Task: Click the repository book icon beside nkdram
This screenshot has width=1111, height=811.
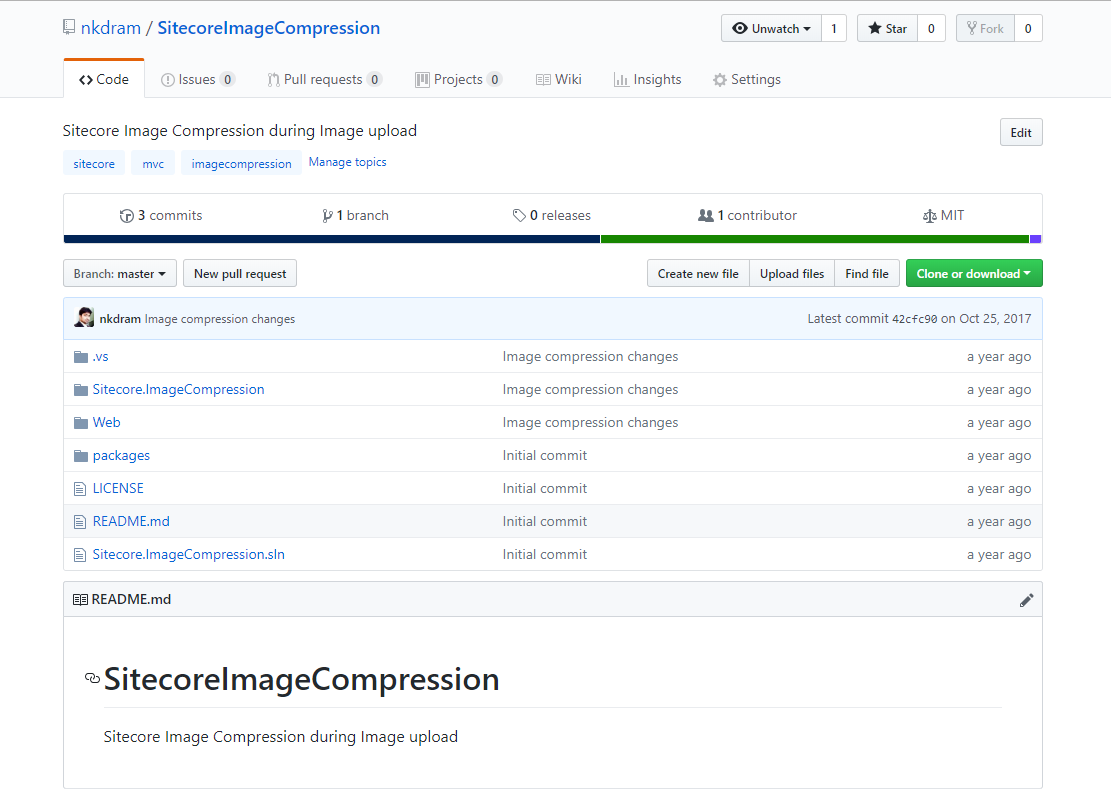Action: click(x=69, y=28)
